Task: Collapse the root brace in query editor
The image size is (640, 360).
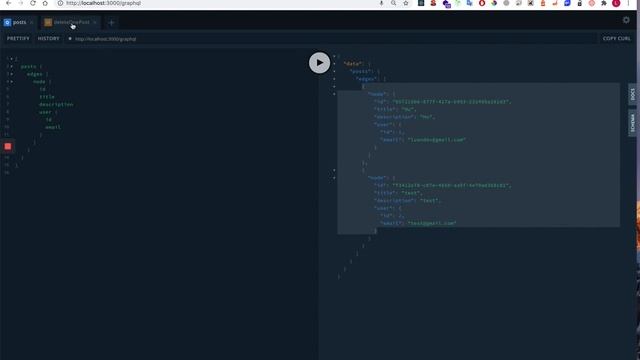Action: click(x=12, y=59)
